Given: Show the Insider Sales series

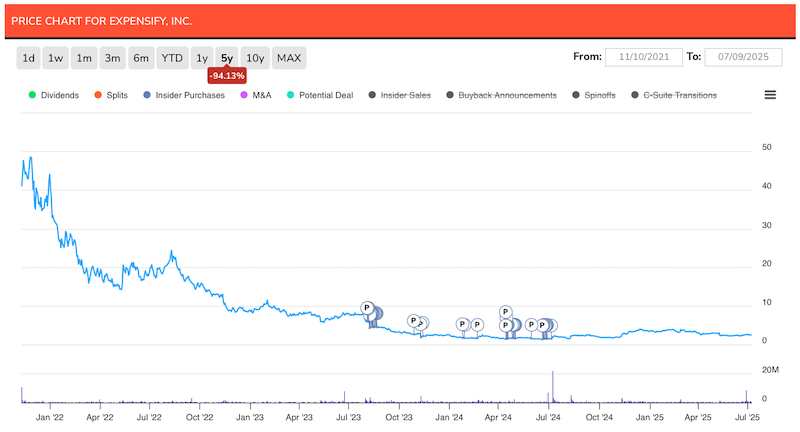Looking at the screenshot, I should (399, 95).
